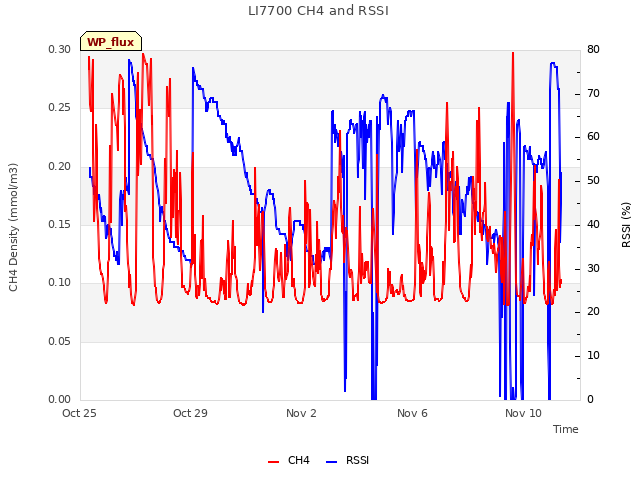Click the 0.25 left axis value

click(x=60, y=108)
